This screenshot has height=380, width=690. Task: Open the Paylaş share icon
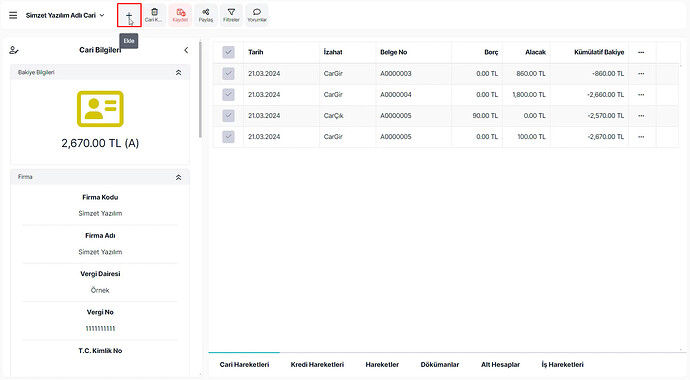coord(206,15)
